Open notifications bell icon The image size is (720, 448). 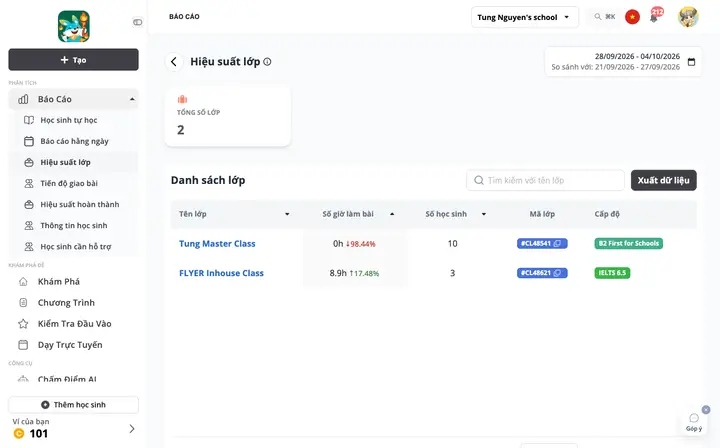pos(654,17)
